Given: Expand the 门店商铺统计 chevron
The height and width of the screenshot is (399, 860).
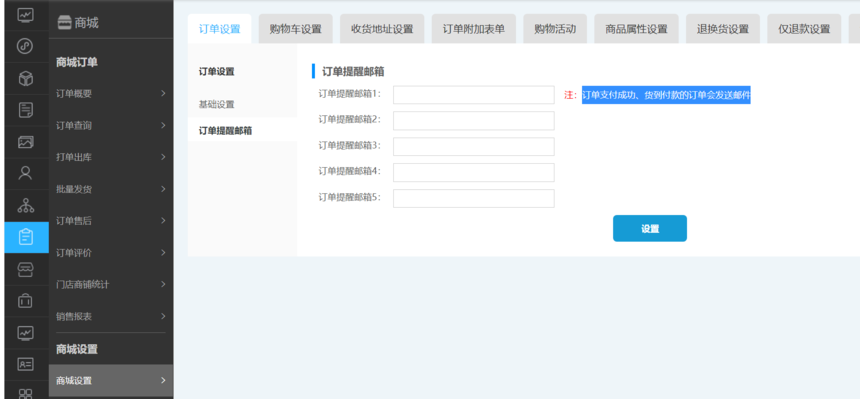Looking at the screenshot, I should coord(163,284).
